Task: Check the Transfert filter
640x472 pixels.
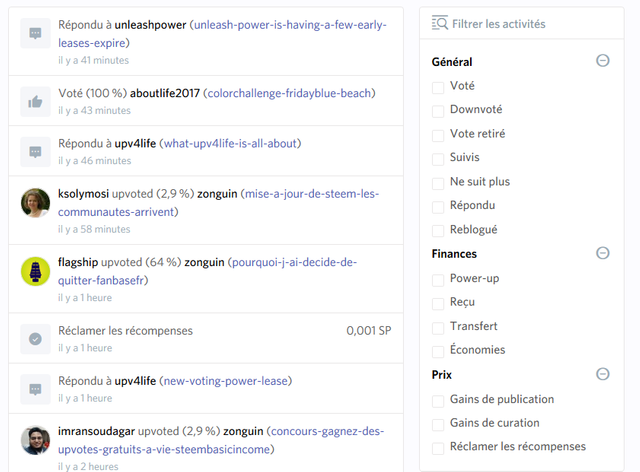Action: tap(438, 328)
